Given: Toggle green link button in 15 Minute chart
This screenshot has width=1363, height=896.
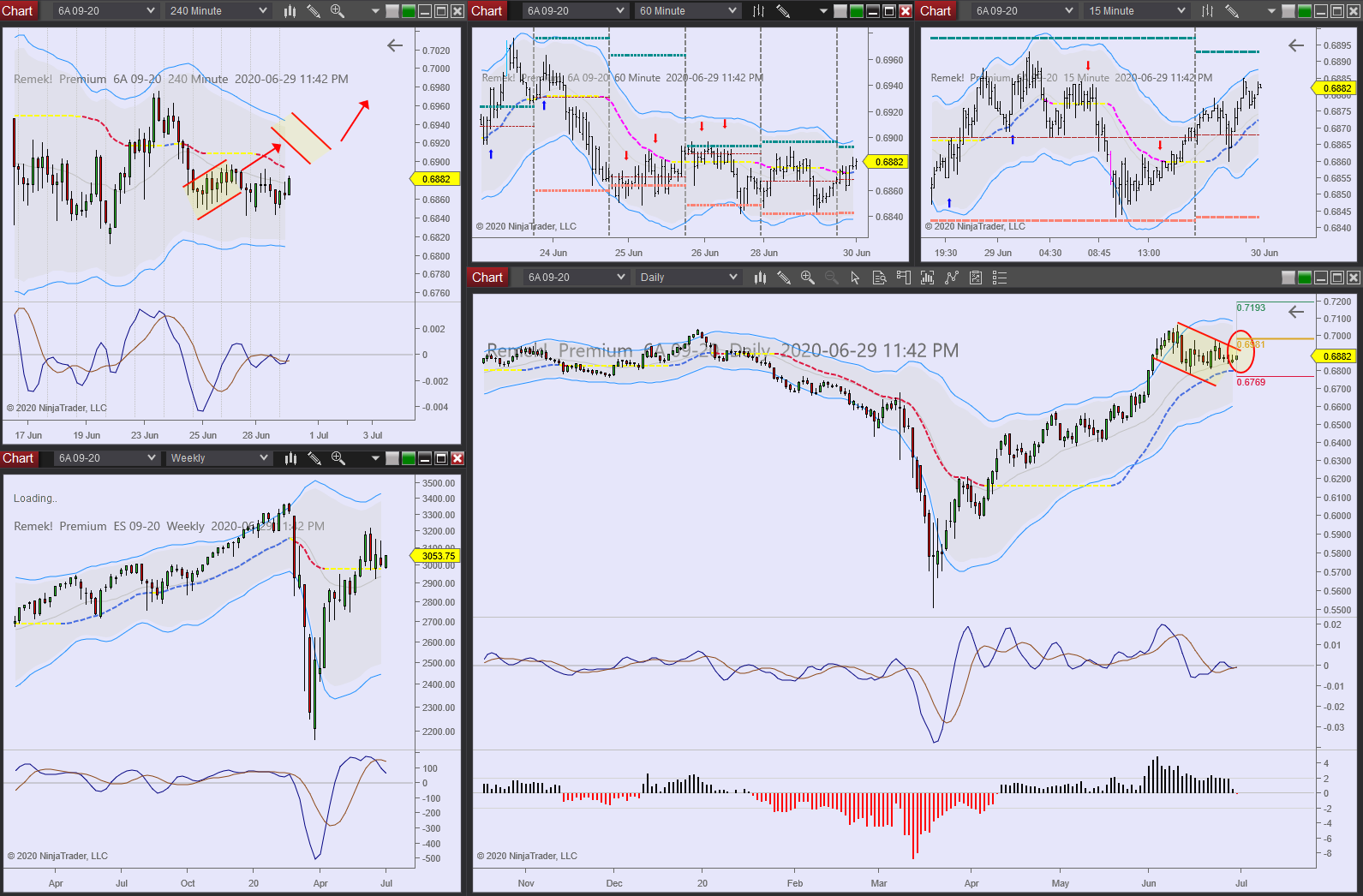Looking at the screenshot, I should point(1306,11).
